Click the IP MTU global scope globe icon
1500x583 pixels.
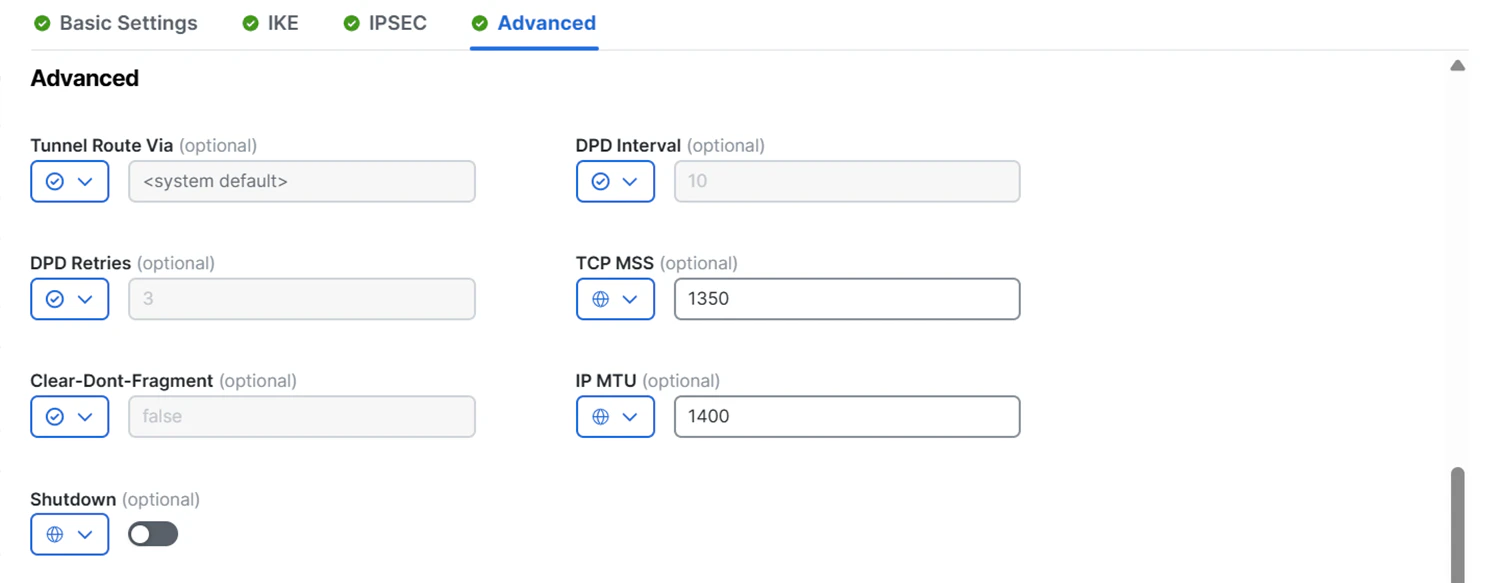(600, 417)
